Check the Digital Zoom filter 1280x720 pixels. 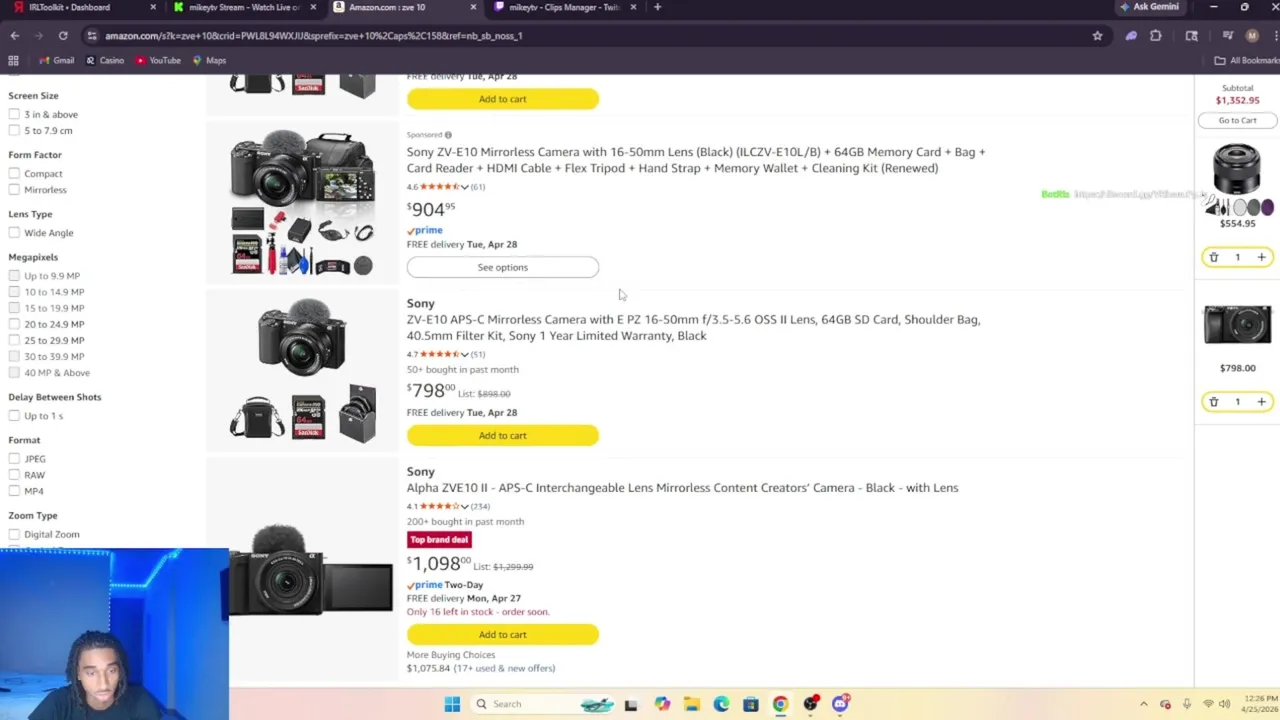click(x=14, y=534)
